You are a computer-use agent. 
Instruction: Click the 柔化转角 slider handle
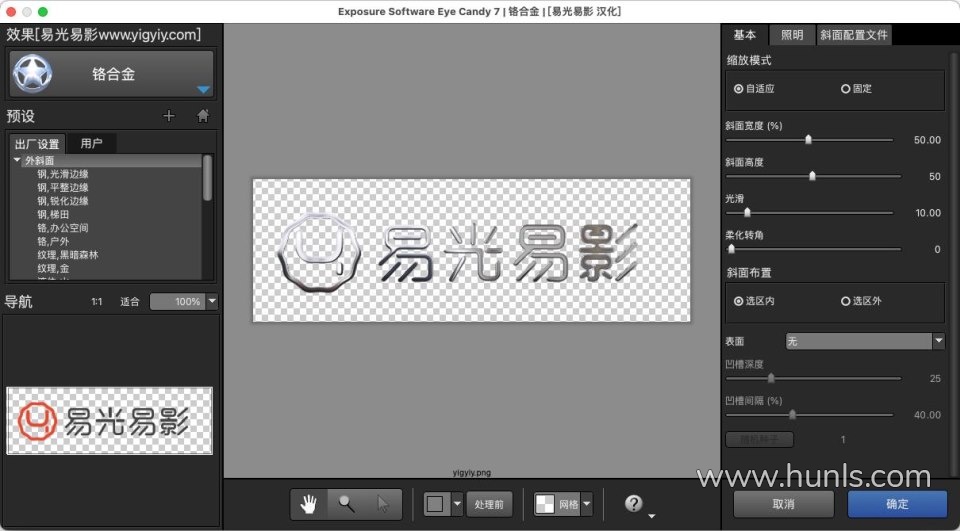point(731,249)
